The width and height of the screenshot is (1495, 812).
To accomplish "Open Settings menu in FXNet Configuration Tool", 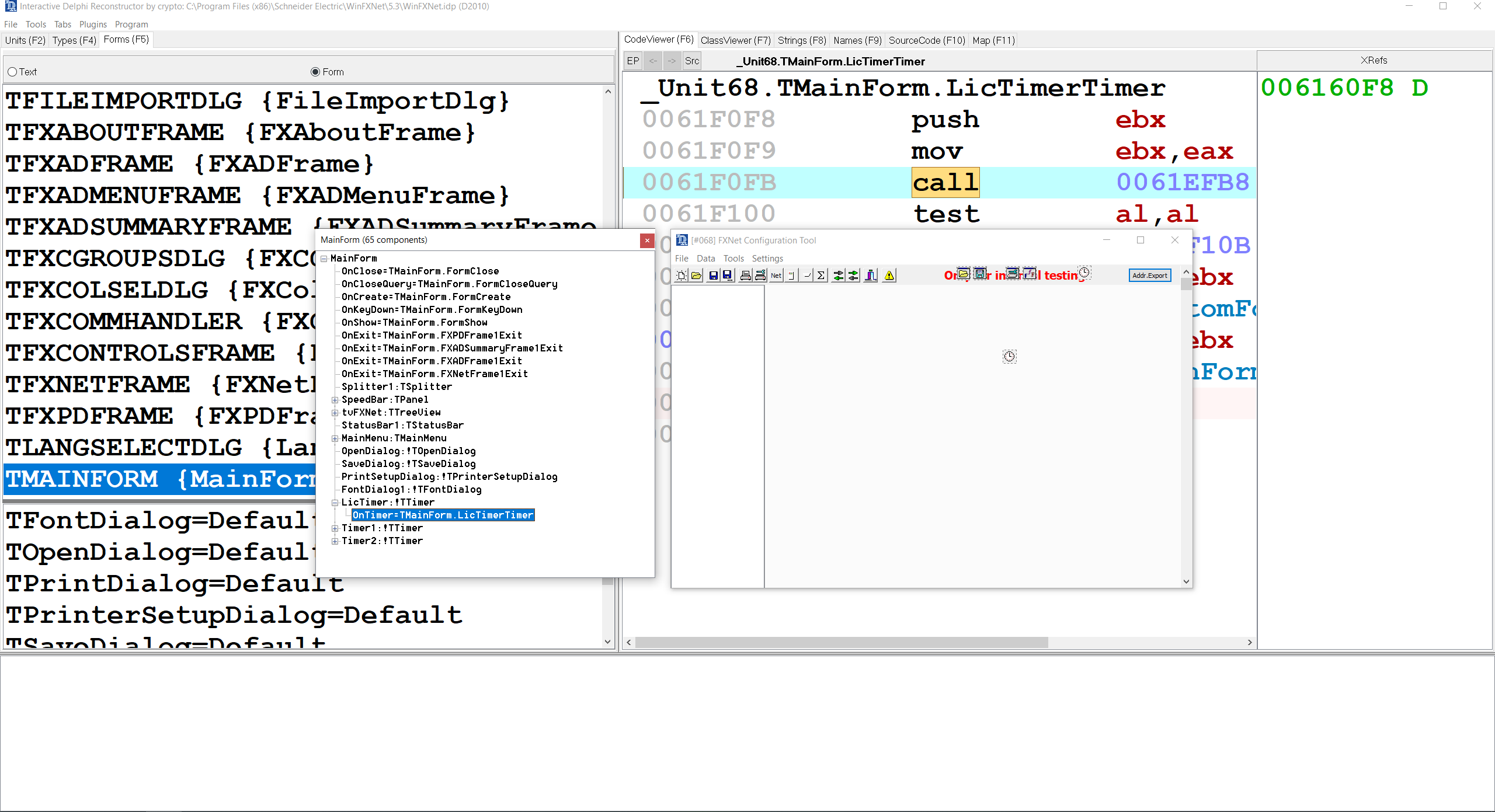I will 767,259.
